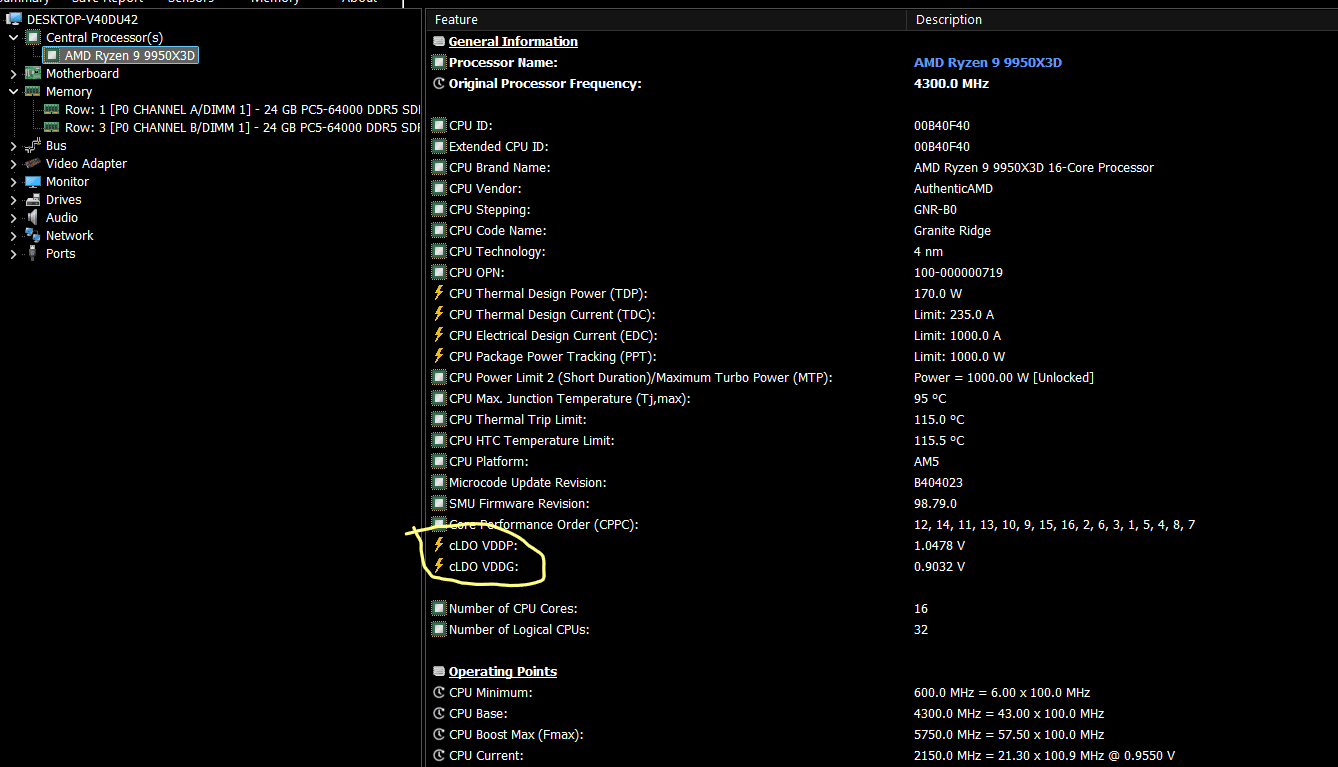Select AMD Ryzen 9 9950X3D label in device tree
This screenshot has width=1338, height=767.
point(130,55)
